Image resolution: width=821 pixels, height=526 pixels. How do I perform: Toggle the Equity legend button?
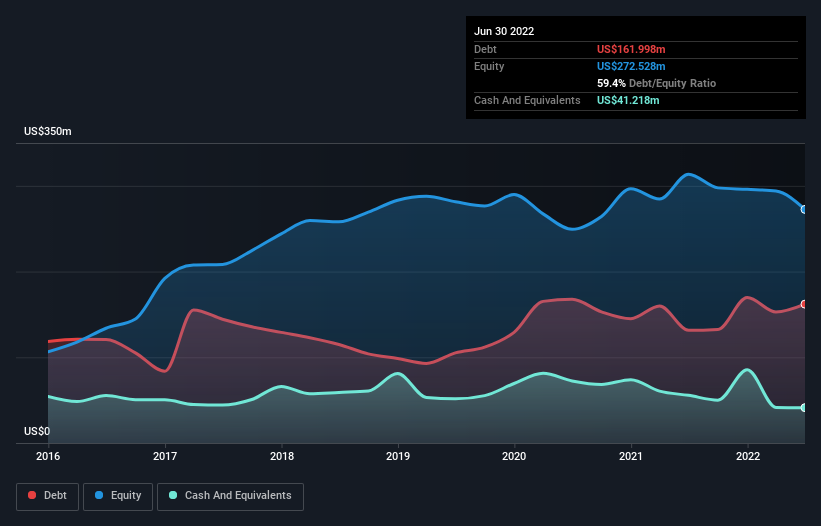pos(118,496)
